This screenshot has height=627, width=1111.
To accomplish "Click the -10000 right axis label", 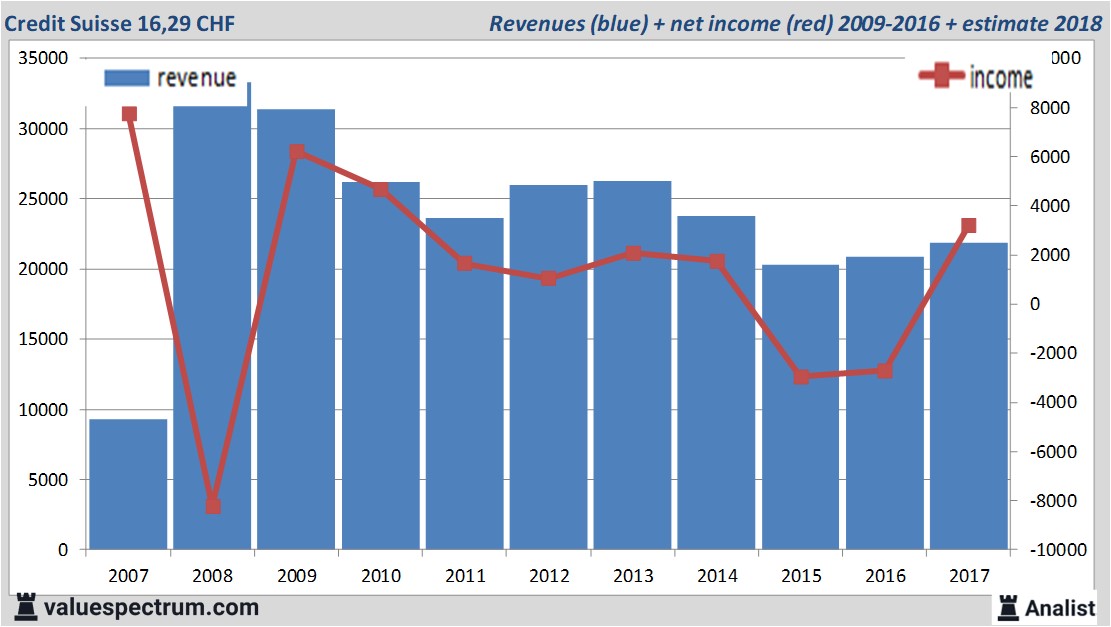I will (1057, 550).
